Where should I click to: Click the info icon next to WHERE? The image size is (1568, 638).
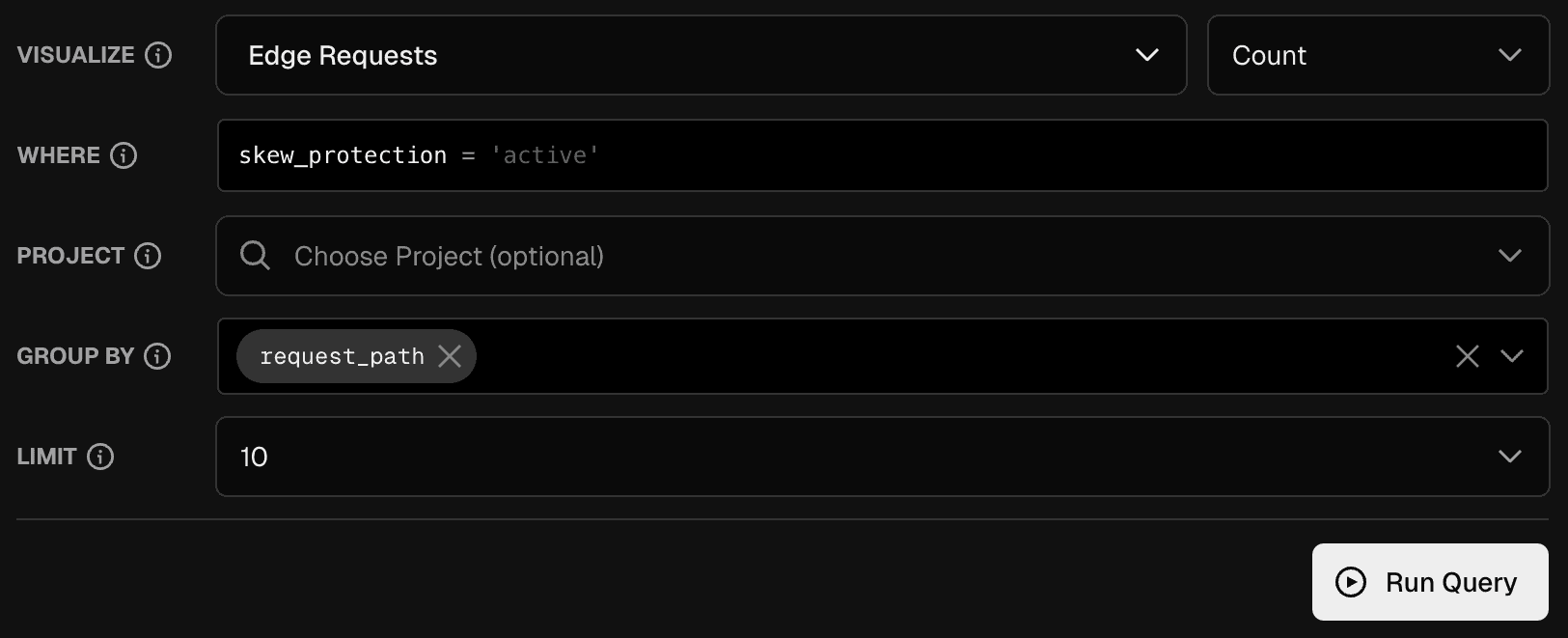124,155
